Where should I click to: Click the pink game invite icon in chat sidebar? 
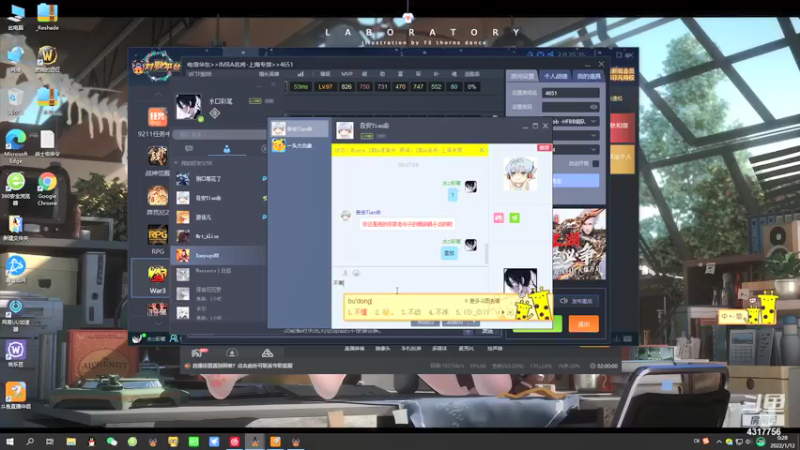(498, 218)
